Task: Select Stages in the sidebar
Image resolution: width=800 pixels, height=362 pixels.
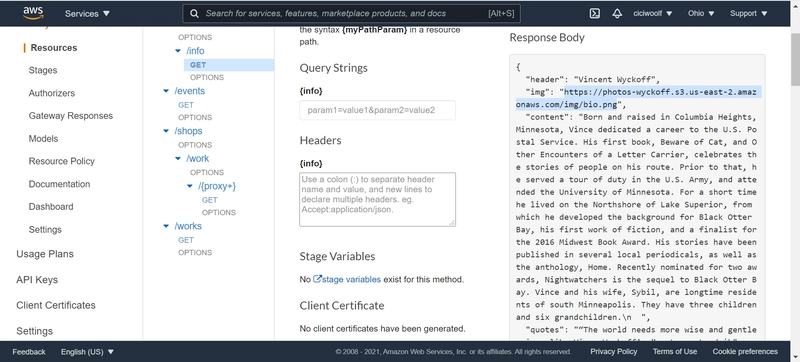Action: pos(43,70)
